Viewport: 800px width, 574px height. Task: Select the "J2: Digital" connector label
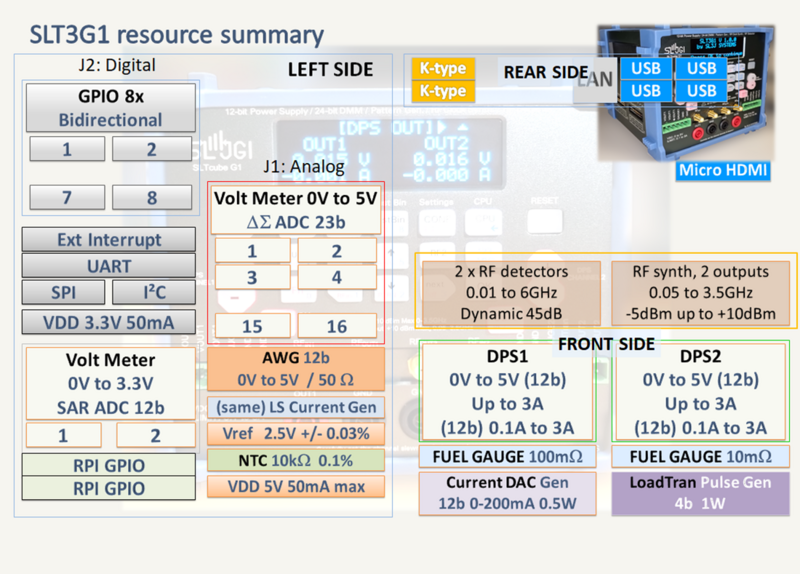point(117,65)
